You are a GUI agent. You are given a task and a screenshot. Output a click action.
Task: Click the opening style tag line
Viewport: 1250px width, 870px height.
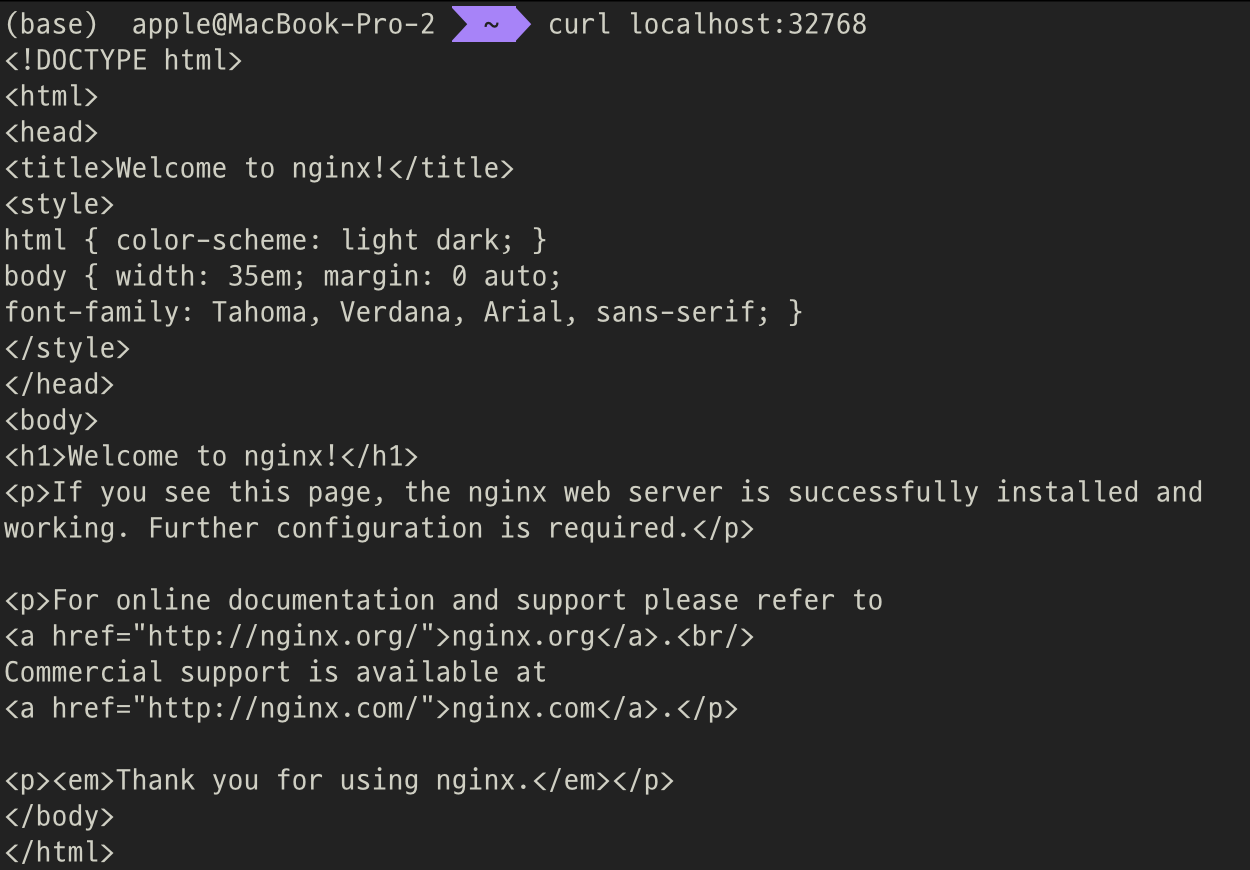click(x=59, y=204)
